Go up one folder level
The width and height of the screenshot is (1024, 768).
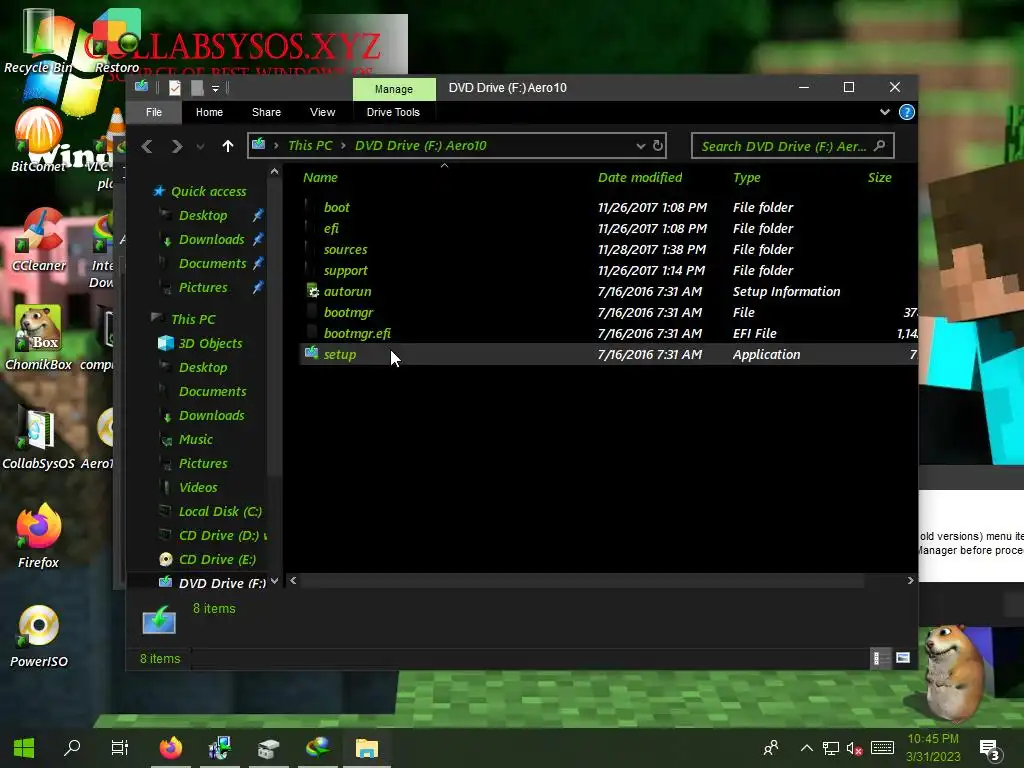pyautogui.click(x=227, y=146)
